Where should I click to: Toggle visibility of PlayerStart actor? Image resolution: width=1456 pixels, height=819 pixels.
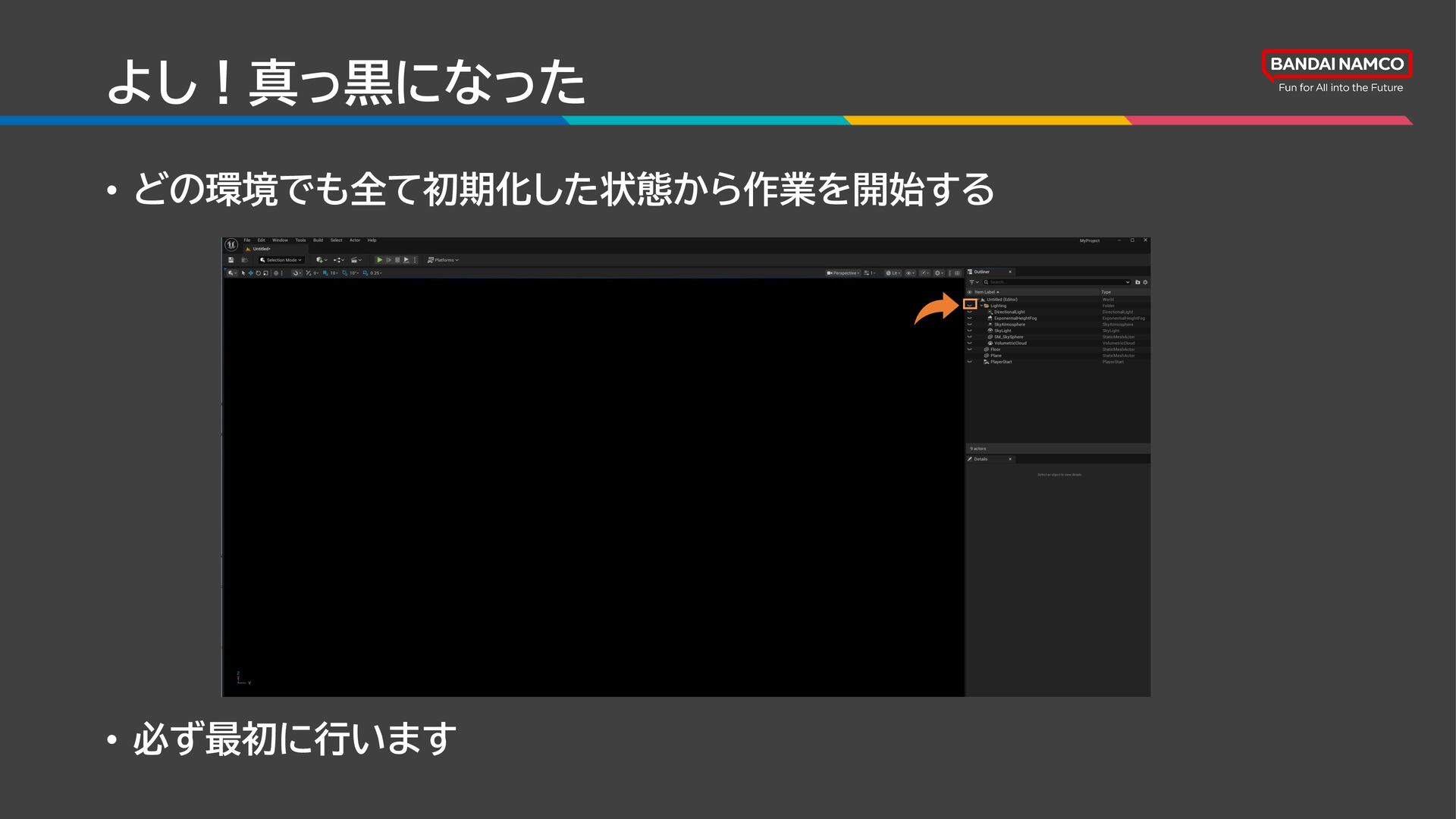point(970,362)
